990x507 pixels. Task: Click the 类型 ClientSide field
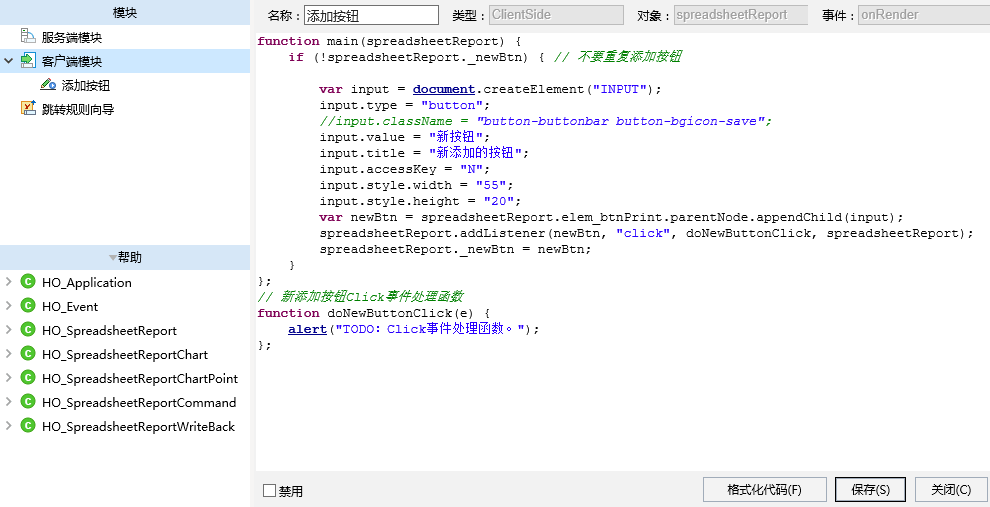point(556,15)
